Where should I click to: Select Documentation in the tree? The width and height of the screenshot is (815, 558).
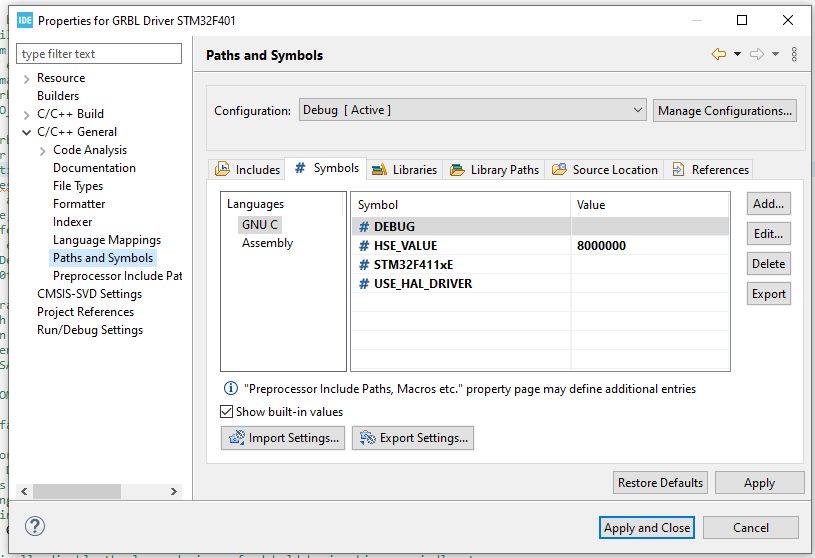(x=94, y=168)
